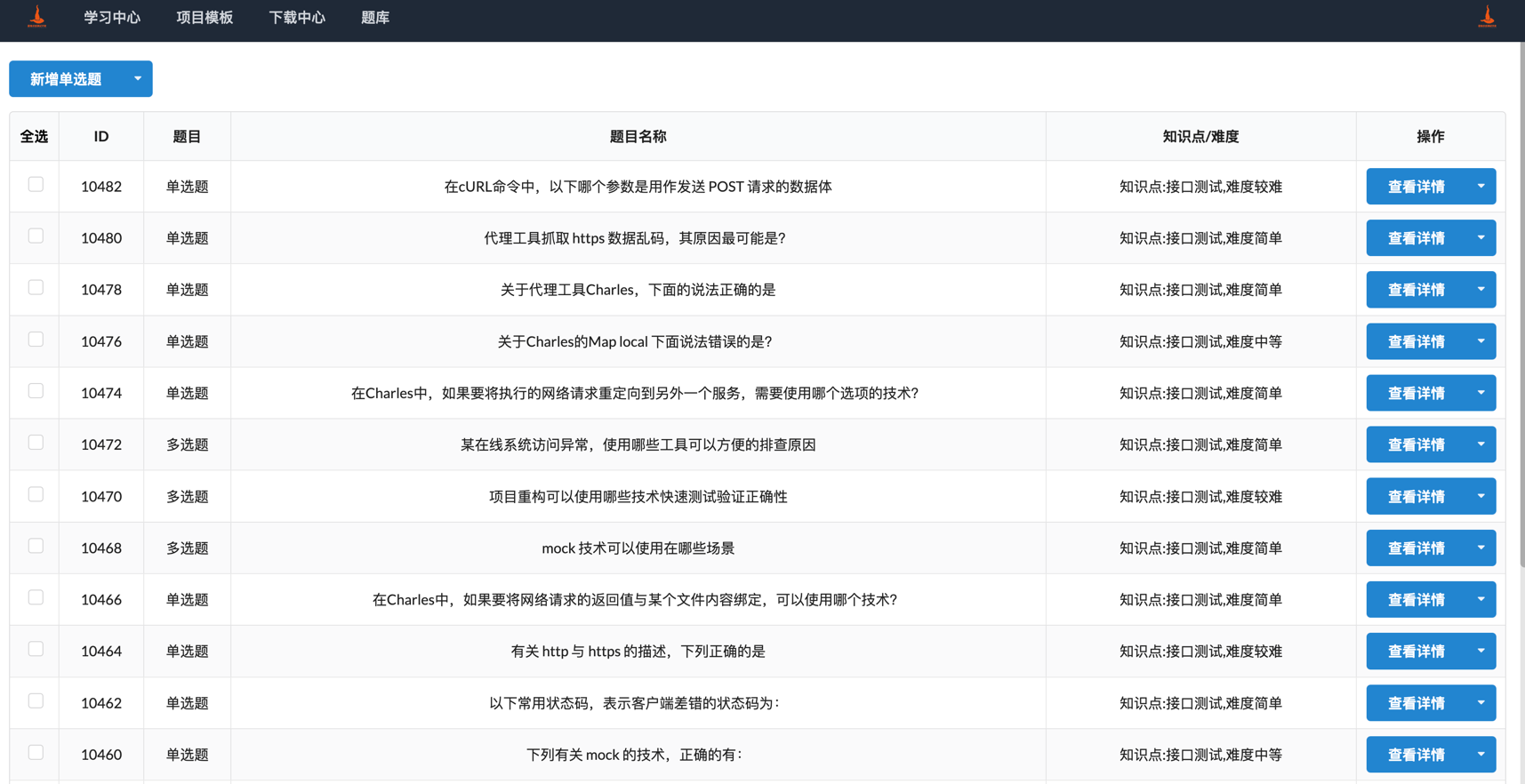Click the 全选 column header

coord(34,137)
